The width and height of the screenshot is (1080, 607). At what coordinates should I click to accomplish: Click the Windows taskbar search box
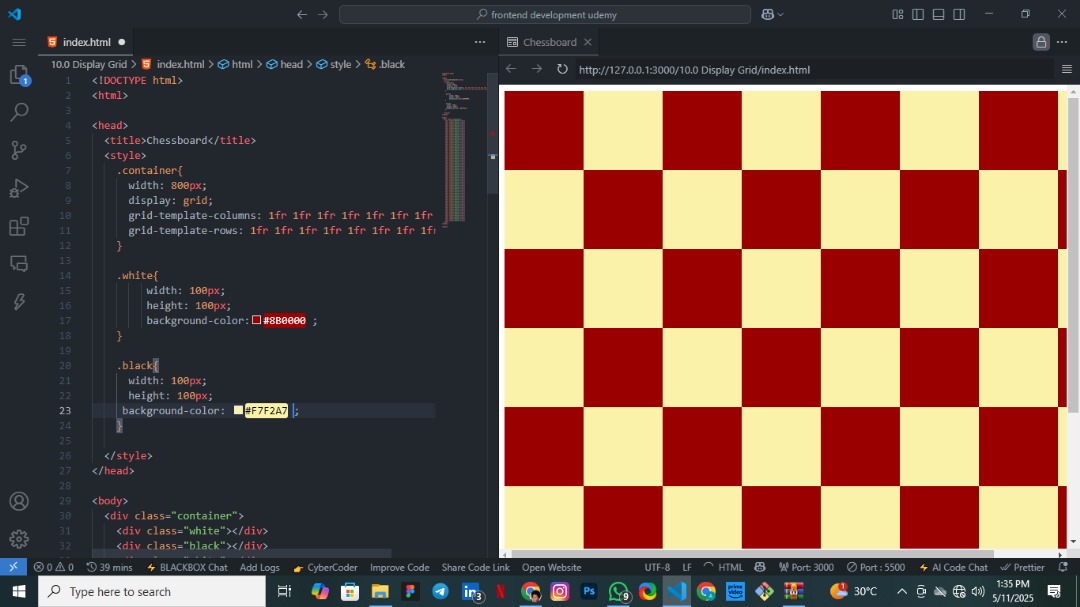pyautogui.click(x=152, y=591)
